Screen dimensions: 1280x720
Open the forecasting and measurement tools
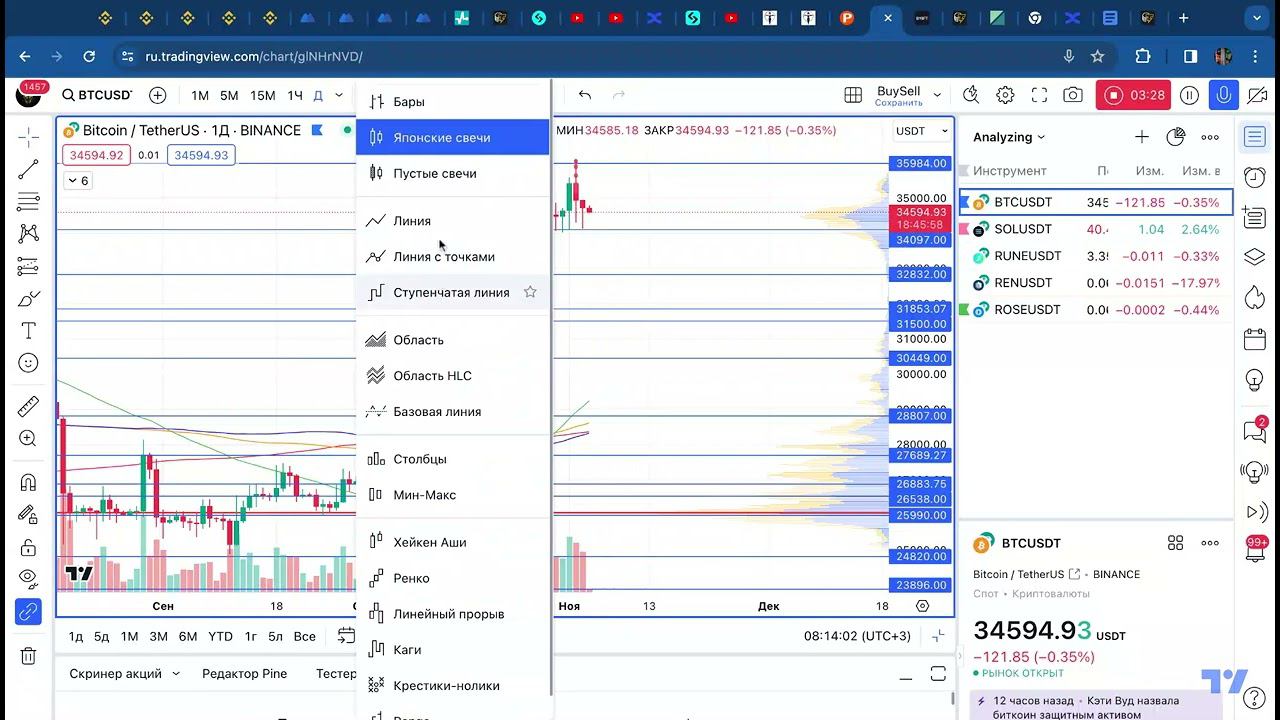click(x=28, y=266)
